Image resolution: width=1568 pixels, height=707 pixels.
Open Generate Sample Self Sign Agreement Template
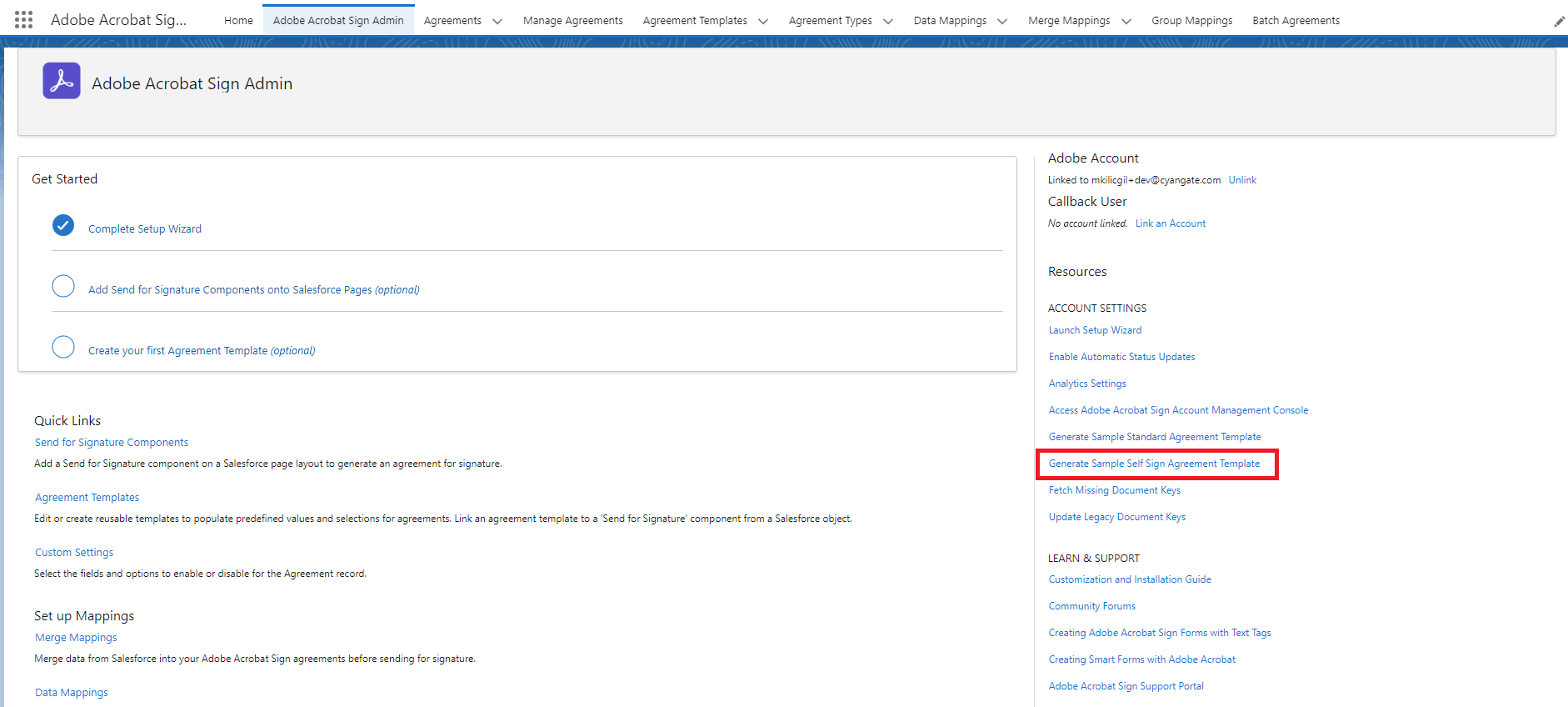1154,464
